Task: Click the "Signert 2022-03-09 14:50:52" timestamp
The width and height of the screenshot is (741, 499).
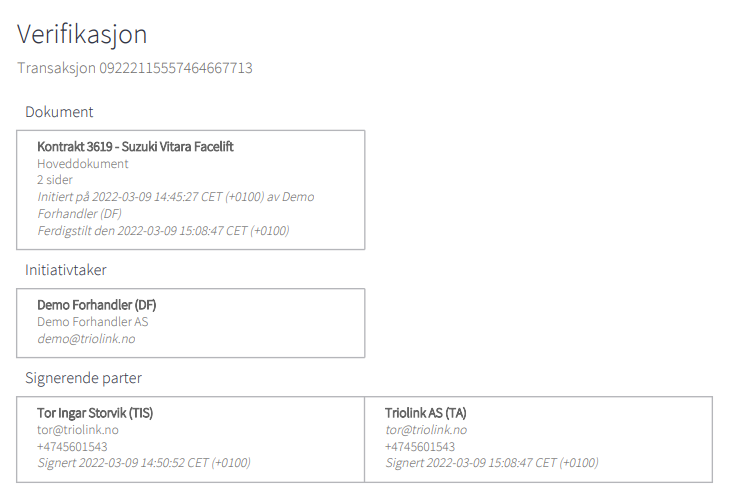Action: (144, 463)
